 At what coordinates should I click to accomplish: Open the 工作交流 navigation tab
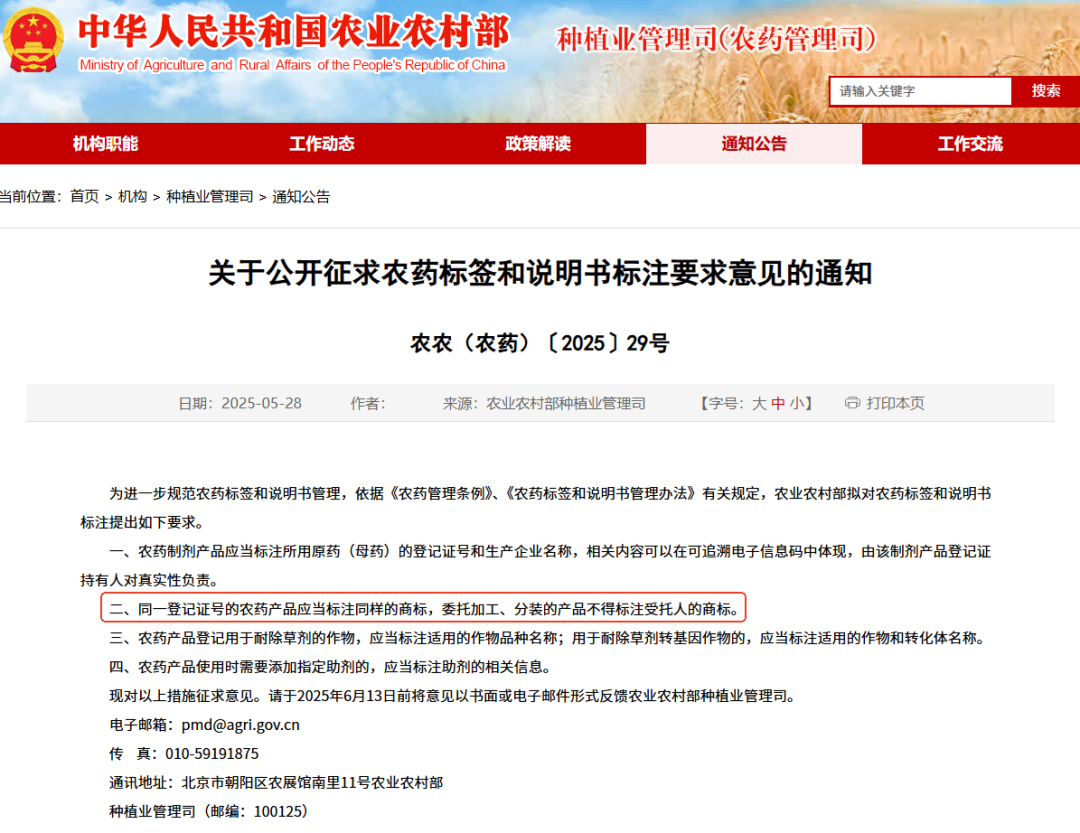tap(970, 143)
